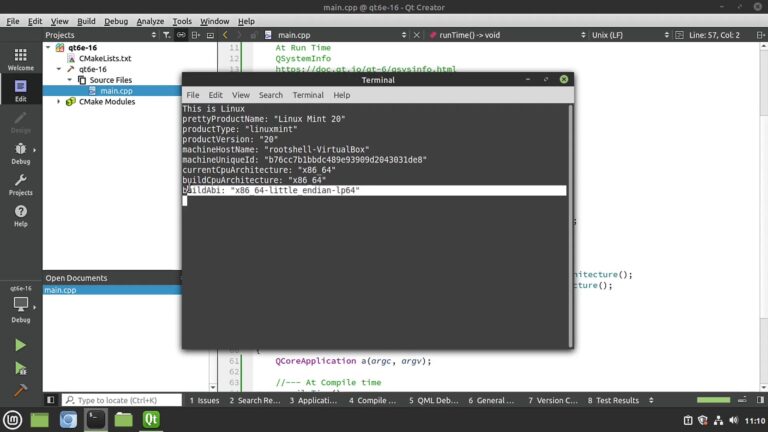768x432 pixels.
Task: Open the Search Results pane
Action: [x=255, y=400]
